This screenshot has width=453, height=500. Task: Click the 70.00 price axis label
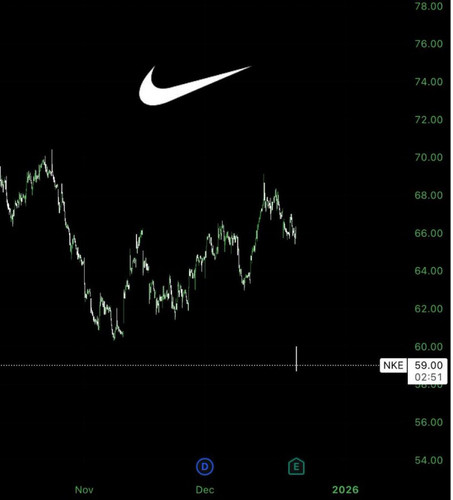coord(429,157)
